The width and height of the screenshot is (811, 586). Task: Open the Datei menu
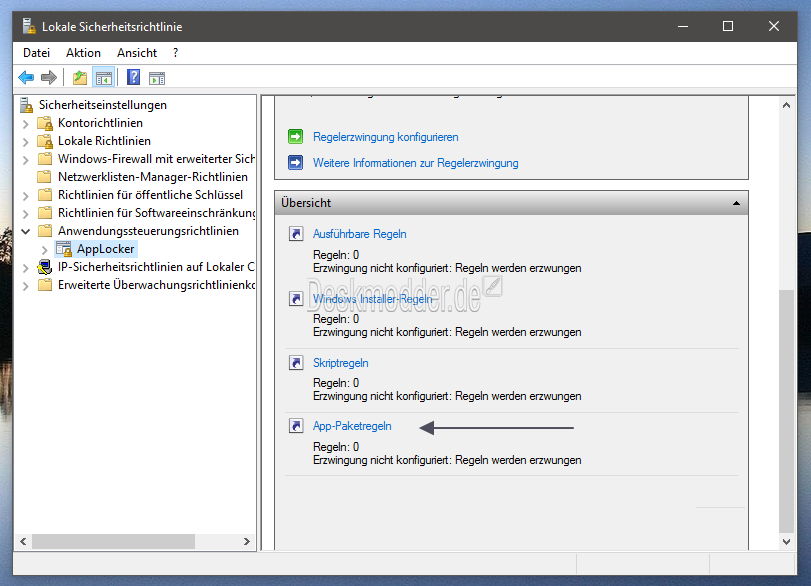point(36,53)
